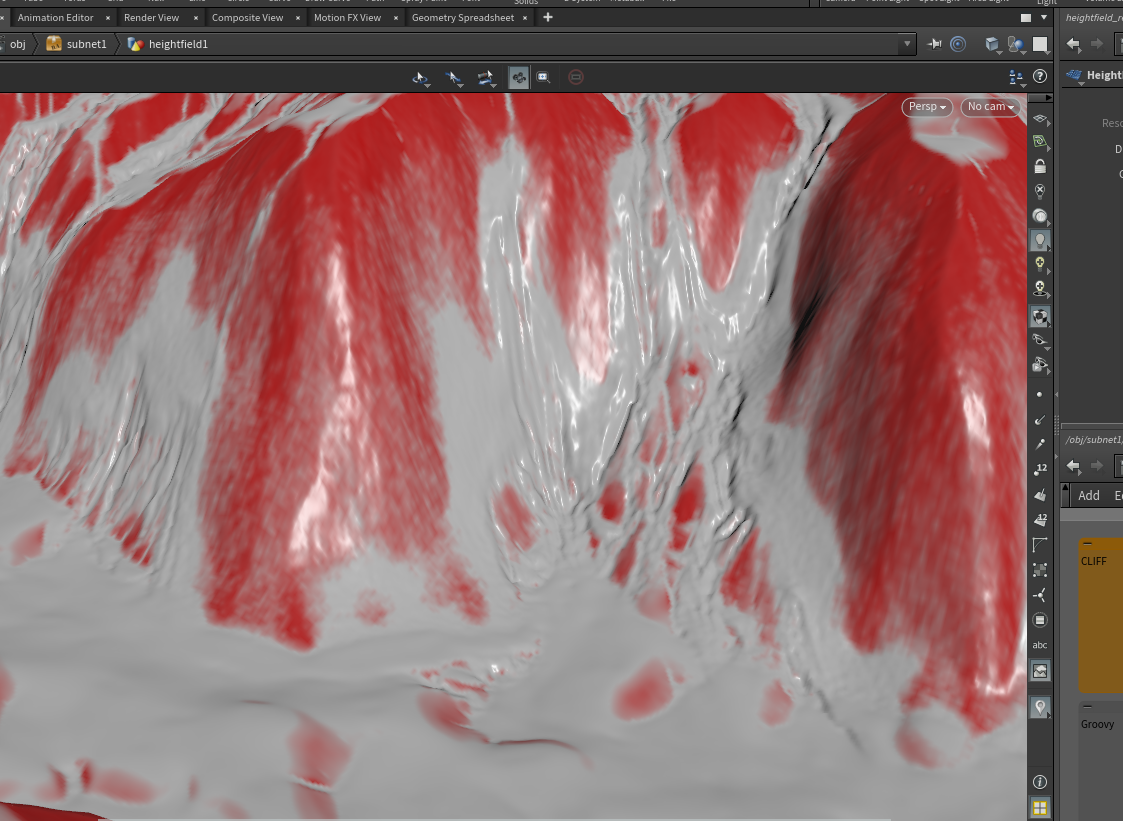1123x821 pixels.
Task: Toggle display primitive numbers icon
Action: coord(1040,519)
